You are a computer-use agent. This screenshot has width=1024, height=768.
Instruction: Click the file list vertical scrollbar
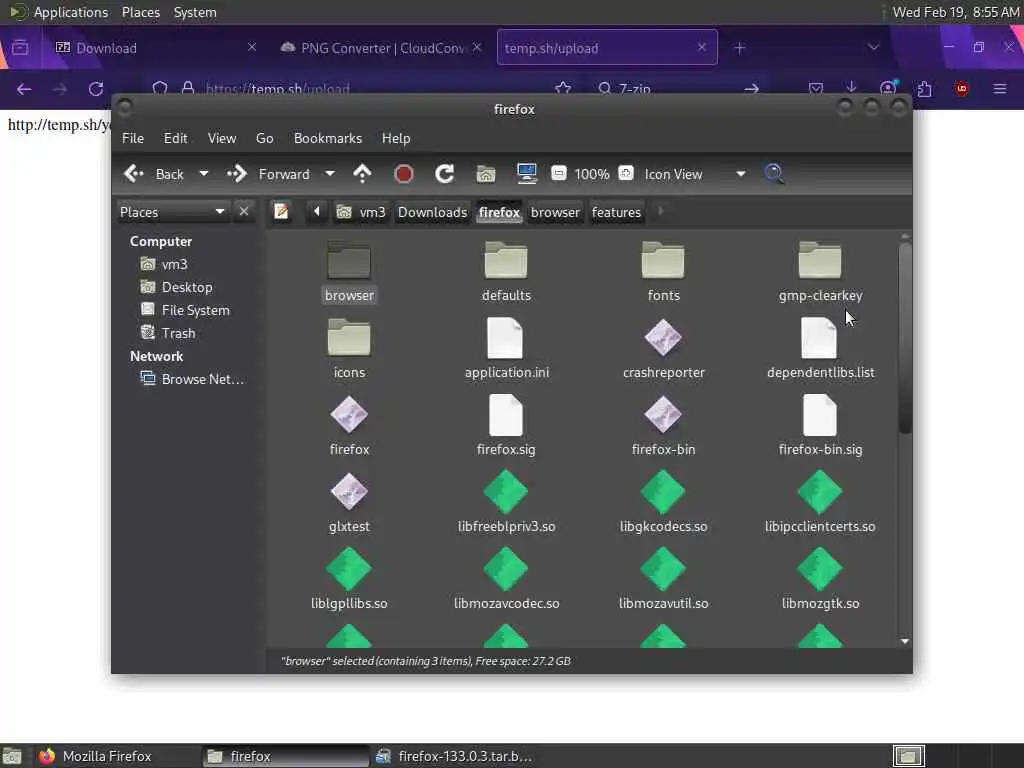[x=904, y=338]
